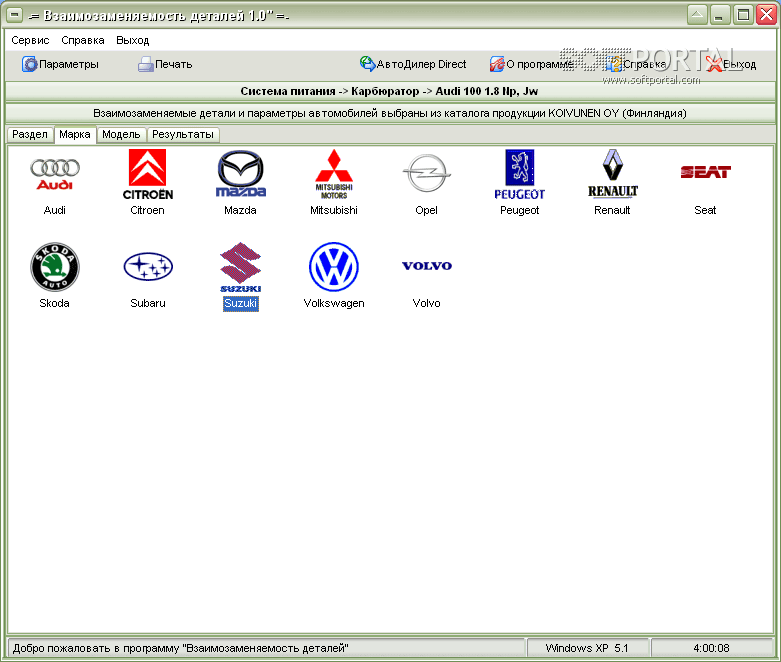Choose the Peugeot lion logo
This screenshot has width=781, height=662.
click(520, 174)
